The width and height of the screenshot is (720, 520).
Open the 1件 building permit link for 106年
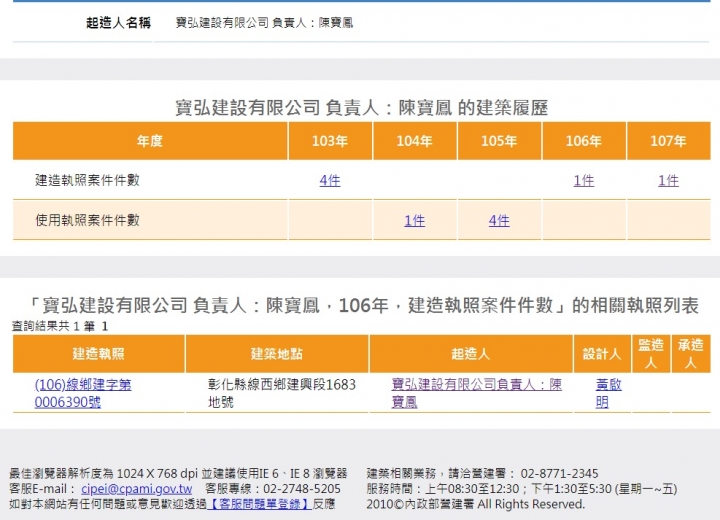(x=584, y=180)
